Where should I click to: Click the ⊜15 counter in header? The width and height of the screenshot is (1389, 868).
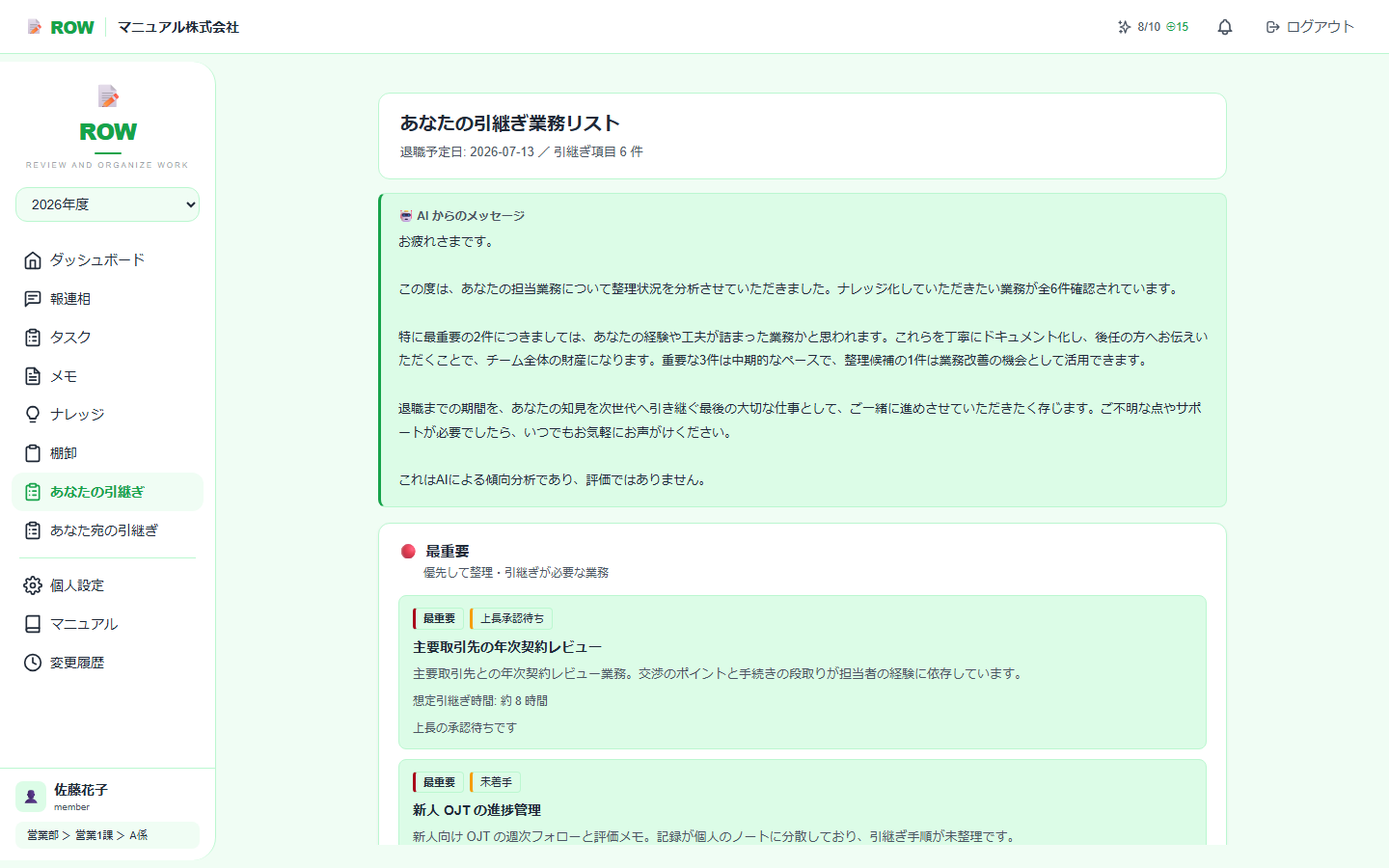[x=1177, y=27]
